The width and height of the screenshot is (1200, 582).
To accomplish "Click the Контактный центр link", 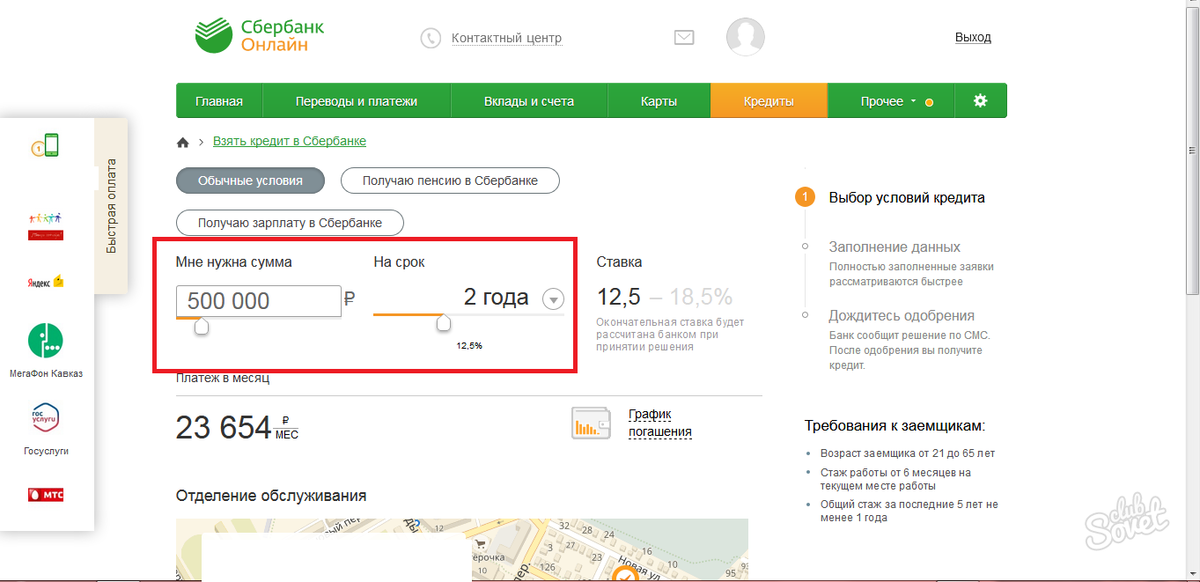I will pos(507,38).
